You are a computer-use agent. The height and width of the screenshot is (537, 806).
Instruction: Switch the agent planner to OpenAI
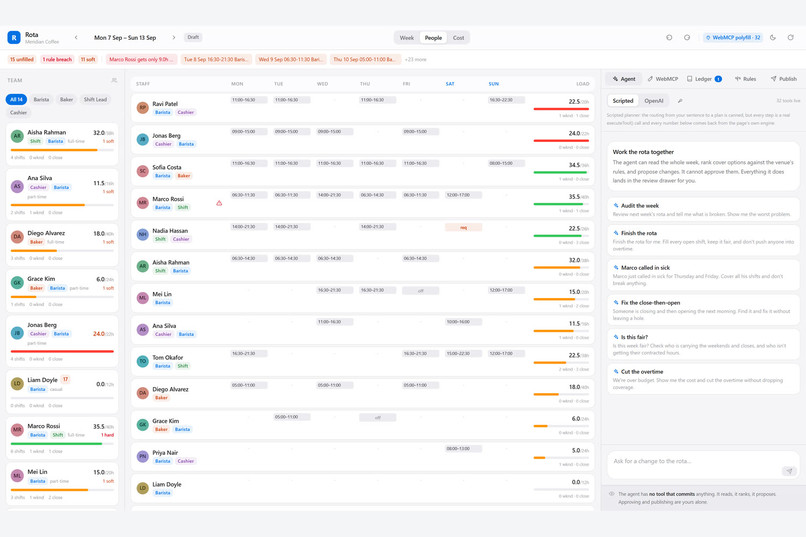tap(654, 101)
